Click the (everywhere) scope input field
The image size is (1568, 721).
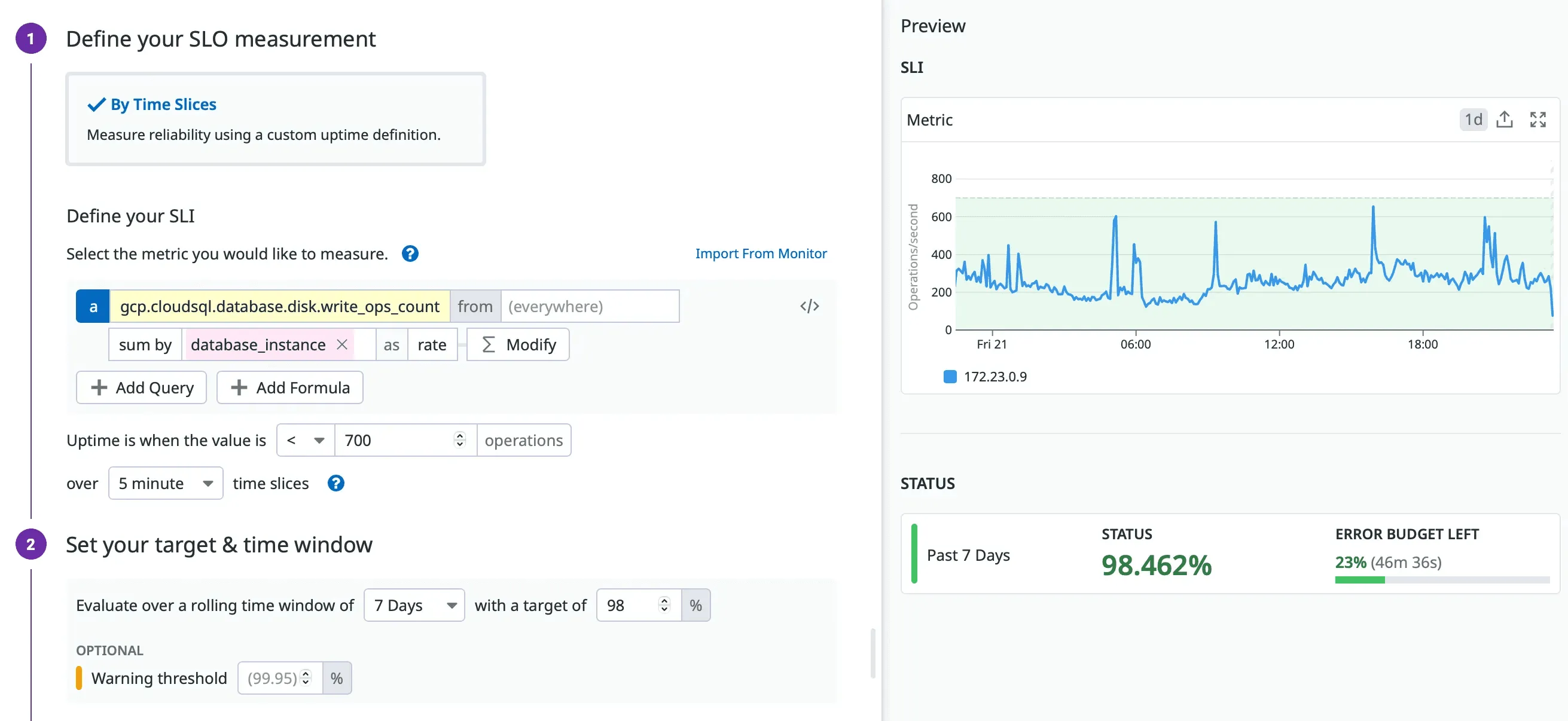[x=589, y=306]
